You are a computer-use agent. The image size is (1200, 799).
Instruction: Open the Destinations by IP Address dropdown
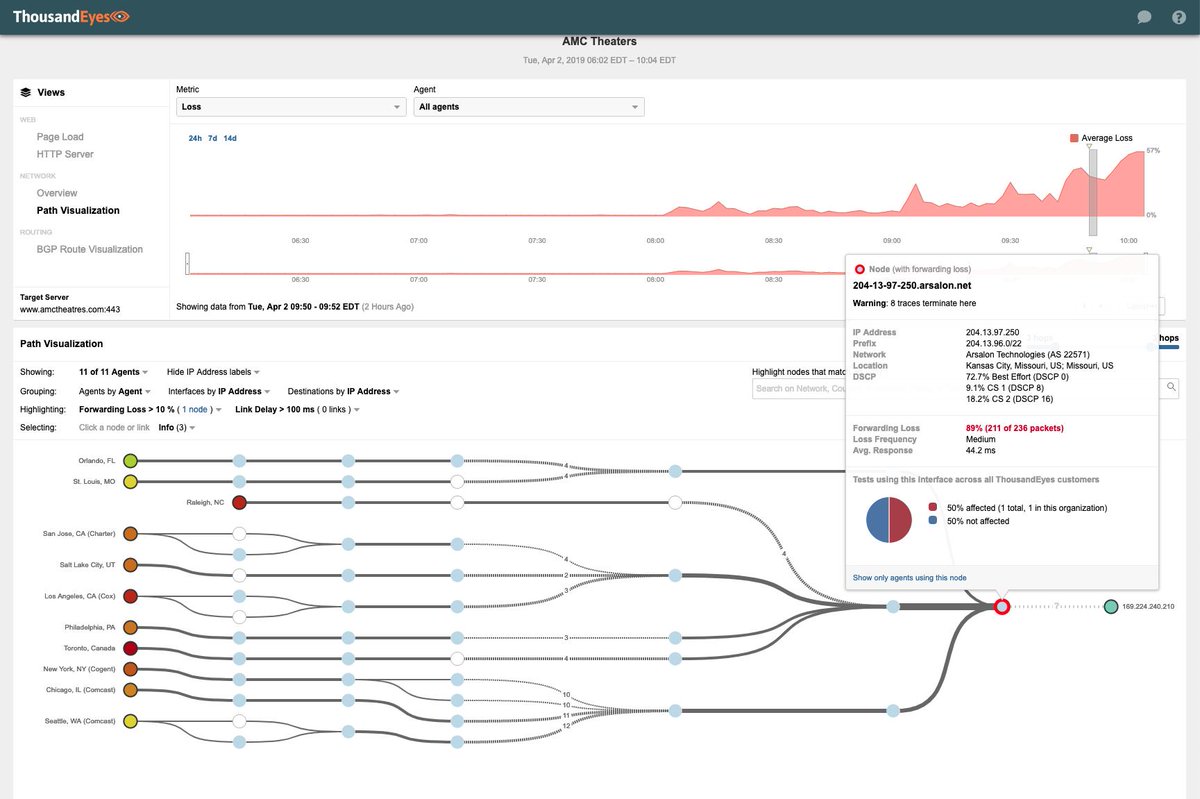click(344, 391)
